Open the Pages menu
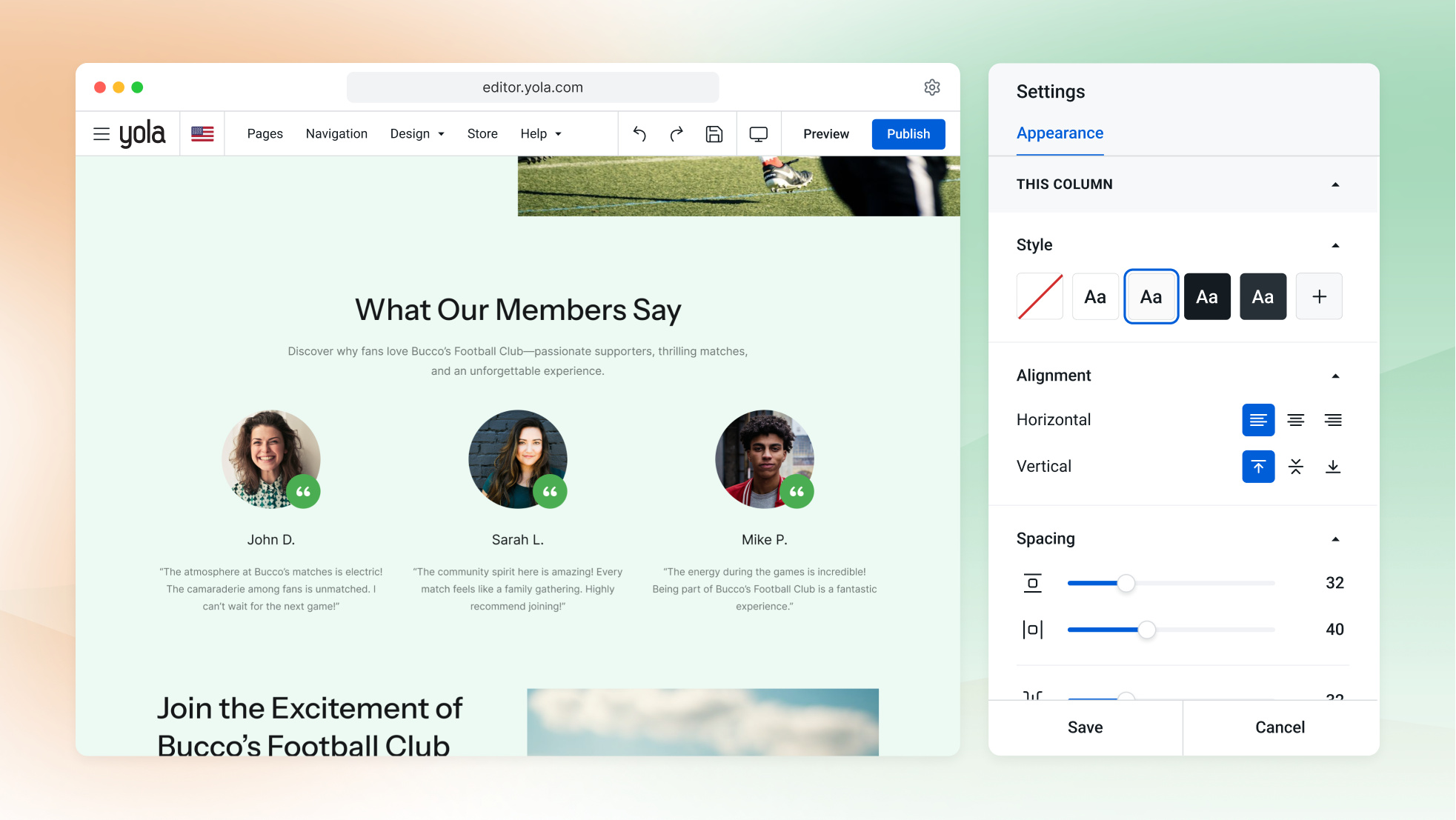This screenshot has height=820, width=1456. [x=265, y=134]
